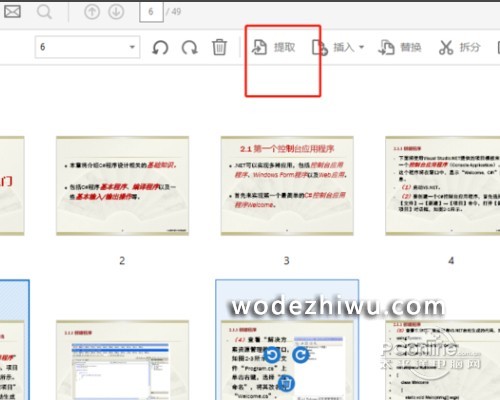Click the current page number field showing 6

click(x=151, y=12)
